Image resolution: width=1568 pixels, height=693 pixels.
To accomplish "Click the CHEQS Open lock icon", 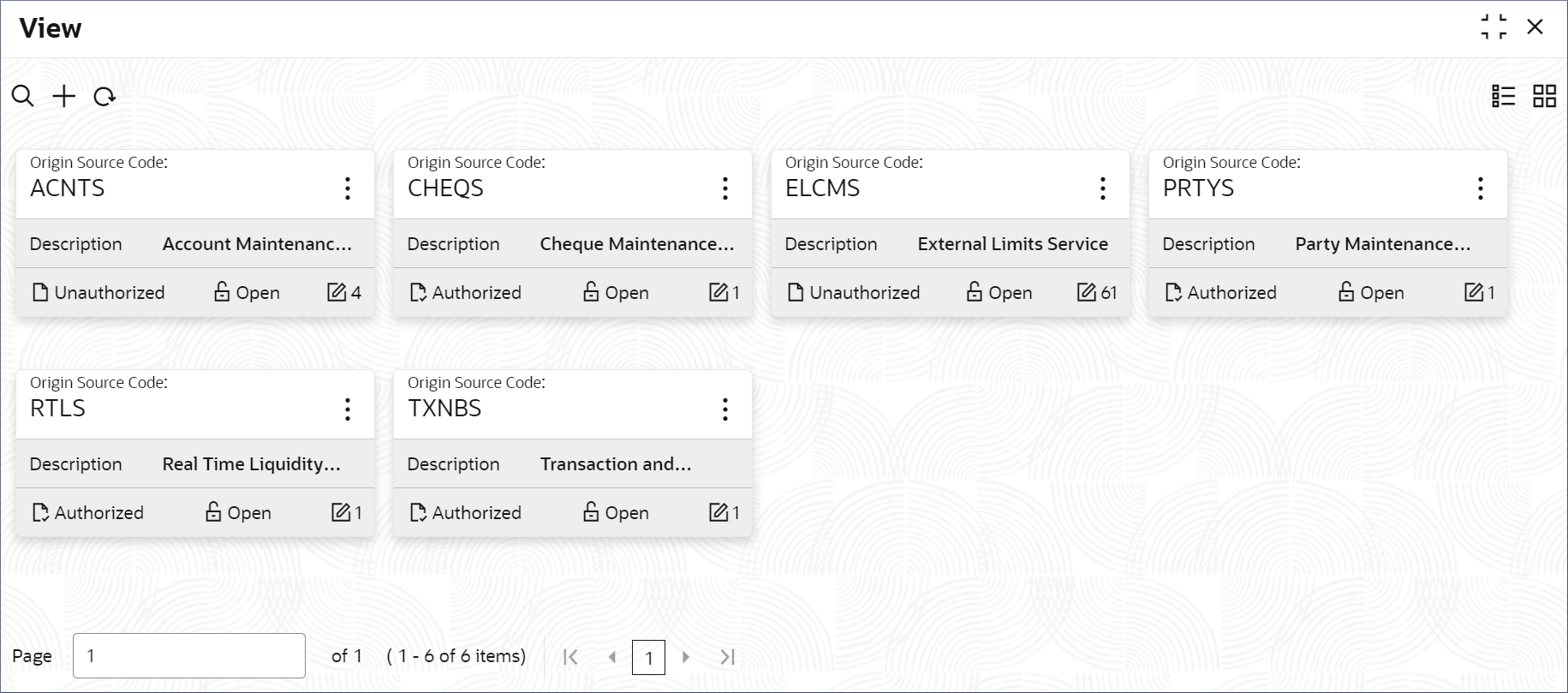I will (591, 292).
